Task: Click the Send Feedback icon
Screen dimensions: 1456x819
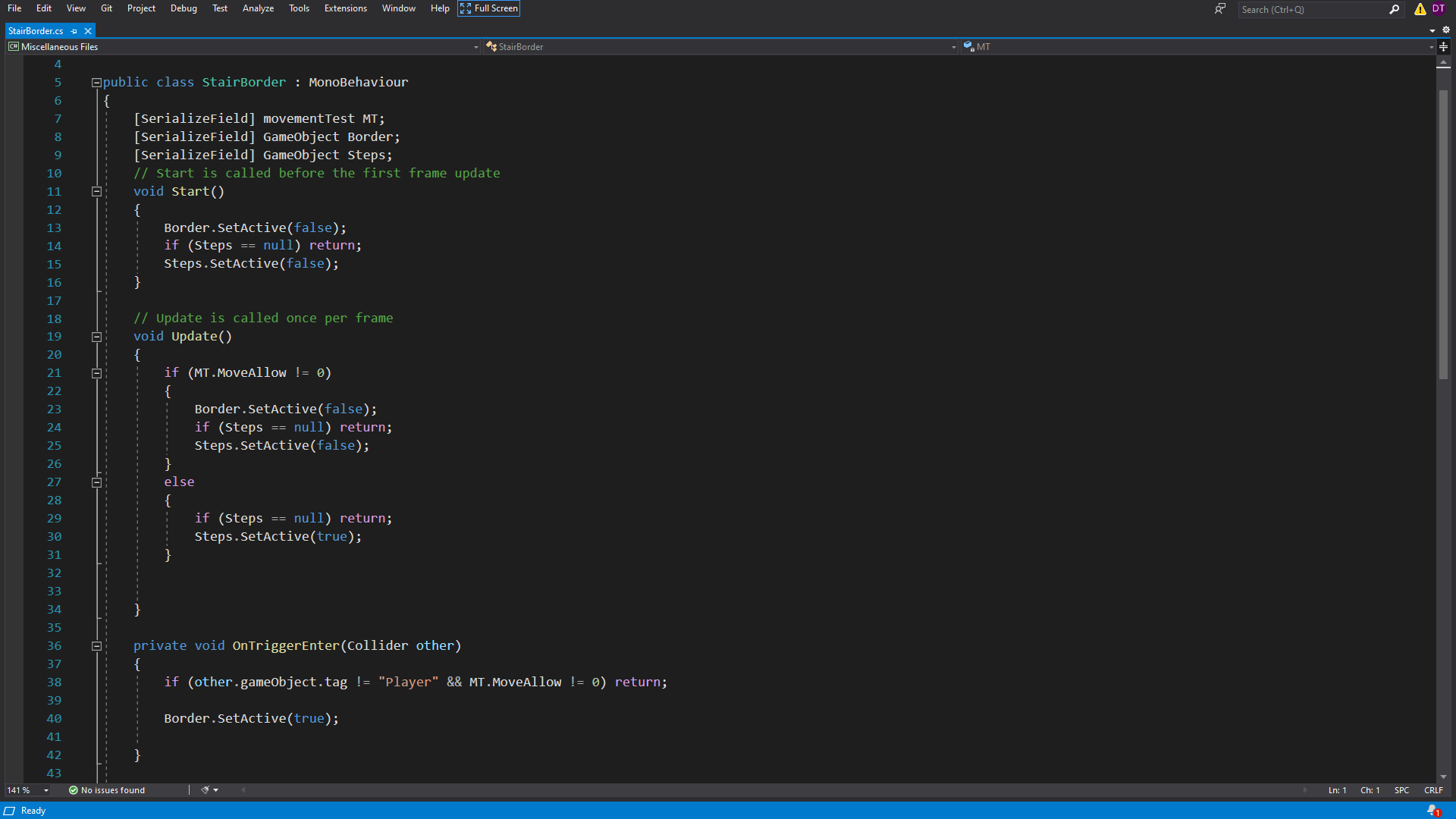Action: 1219,8
